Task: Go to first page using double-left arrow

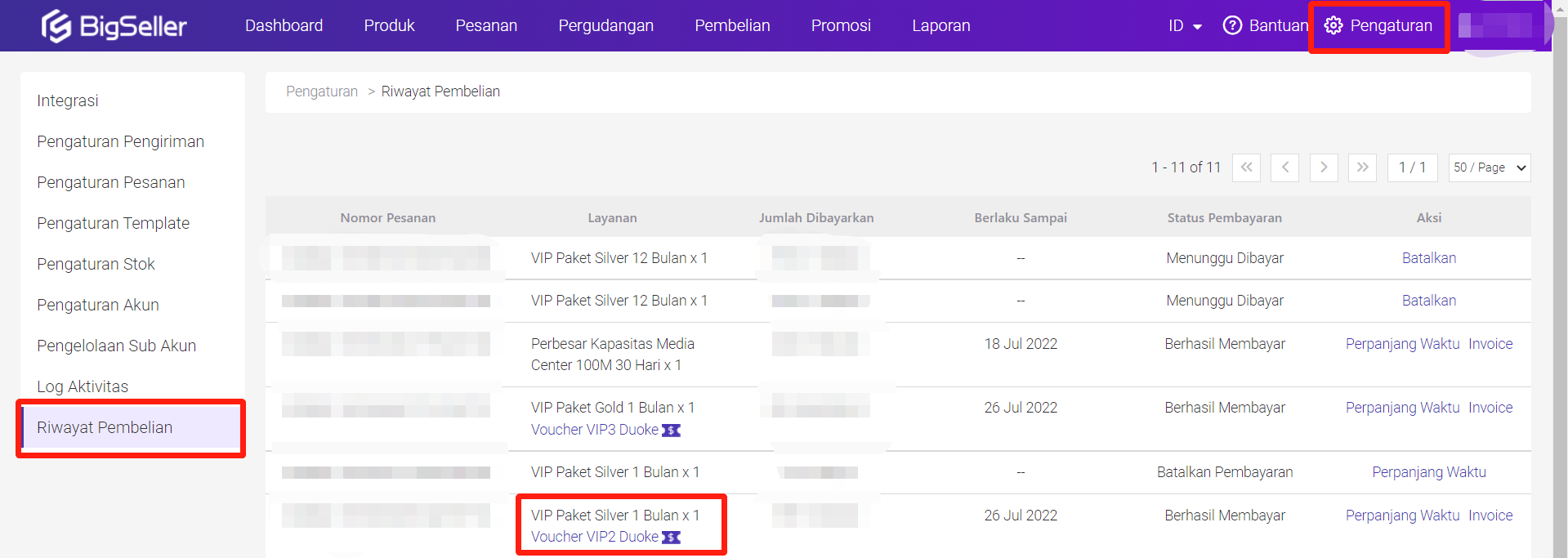Action: [x=1246, y=167]
